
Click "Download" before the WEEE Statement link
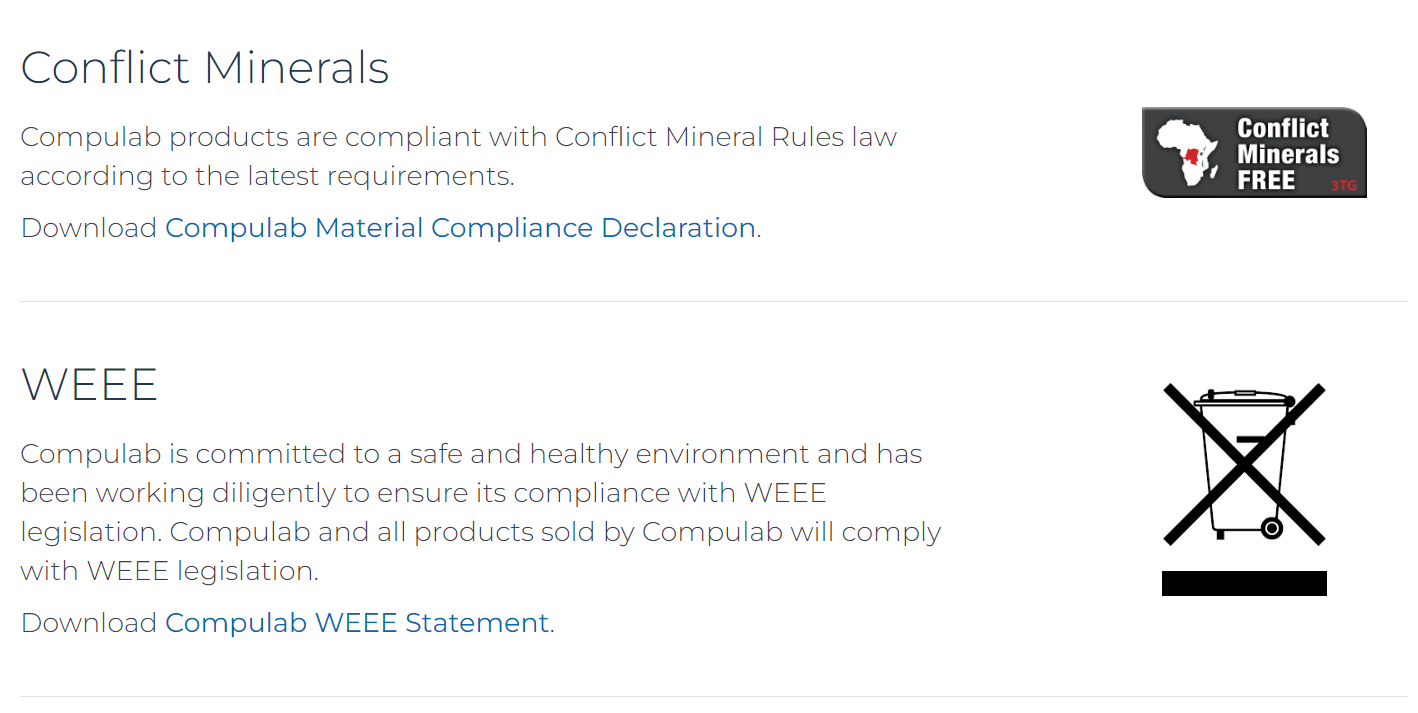(89, 623)
